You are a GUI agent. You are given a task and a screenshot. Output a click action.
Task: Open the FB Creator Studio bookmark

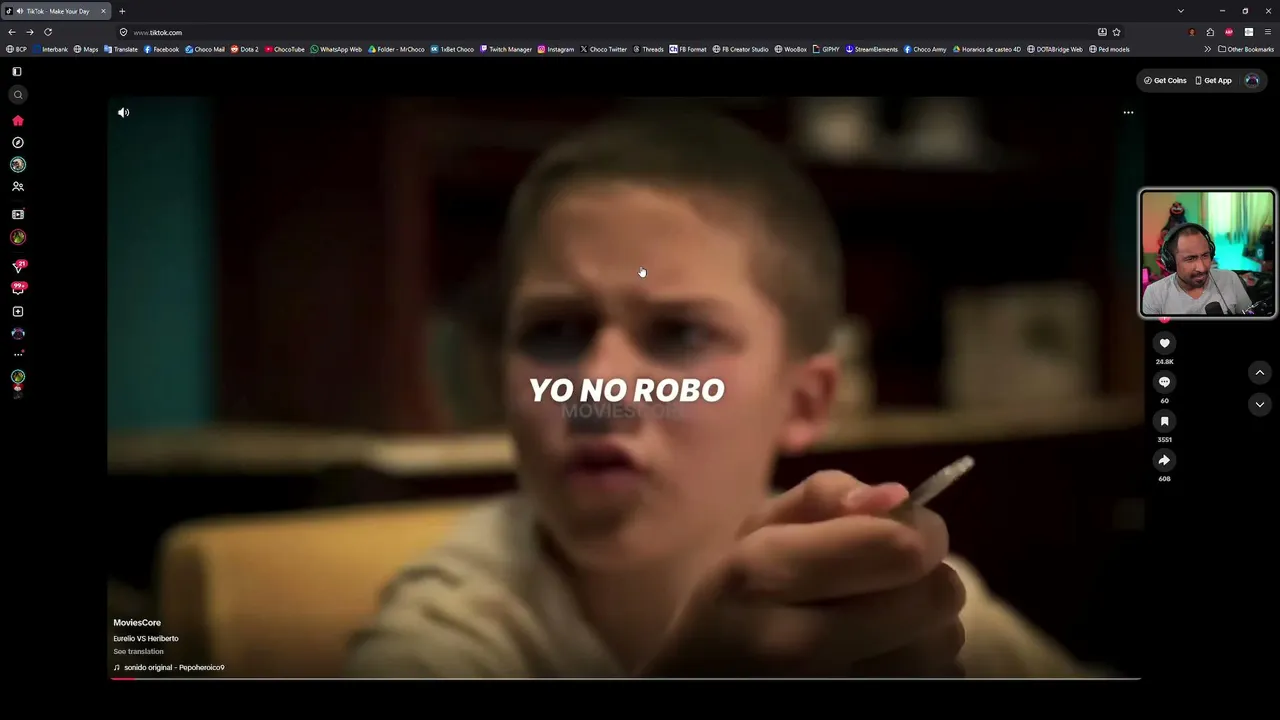click(740, 49)
